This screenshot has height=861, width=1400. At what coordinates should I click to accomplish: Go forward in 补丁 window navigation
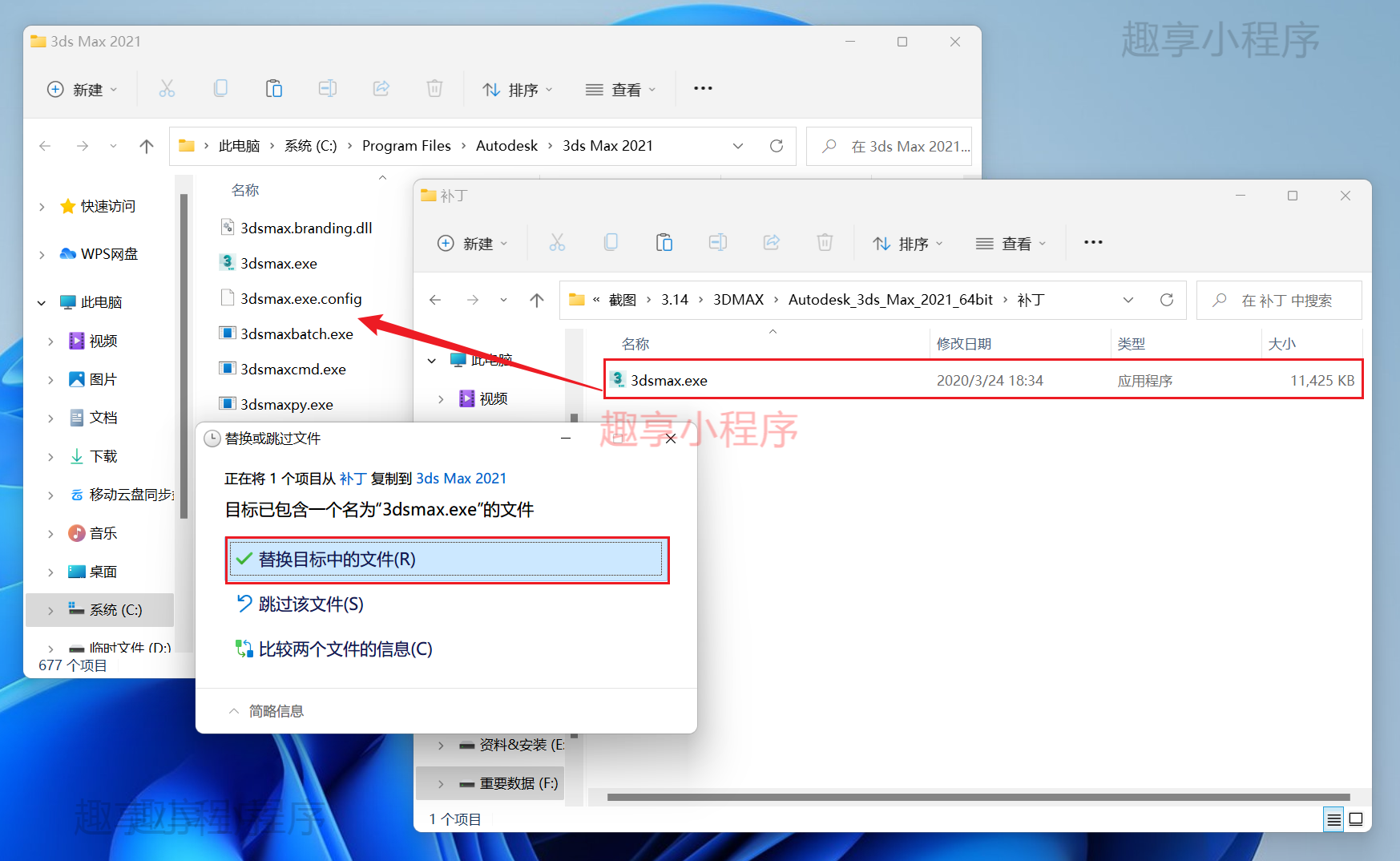pyautogui.click(x=473, y=300)
